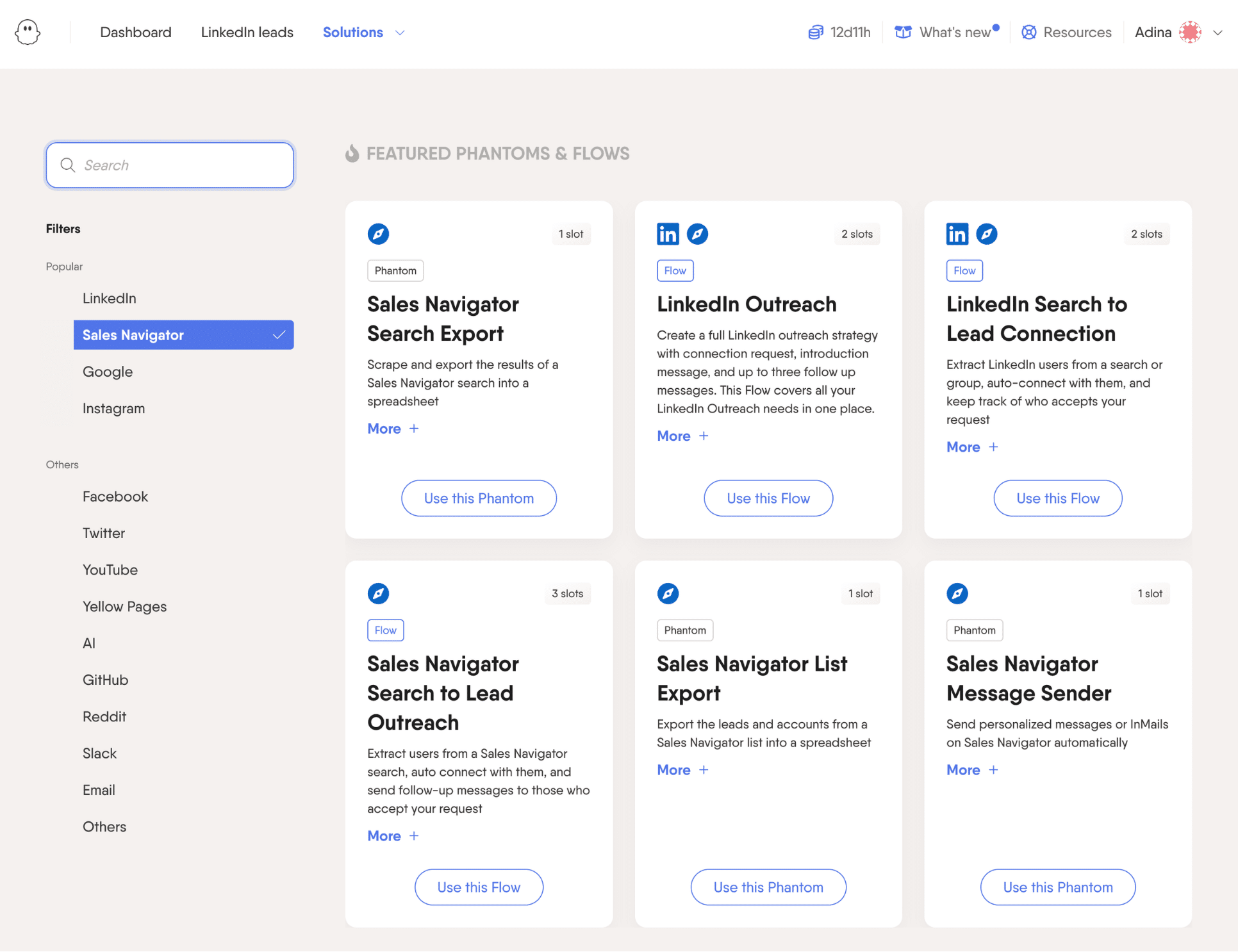Click the Phantombuster ghost logo
Viewport: 1238px width, 952px height.
(x=28, y=32)
